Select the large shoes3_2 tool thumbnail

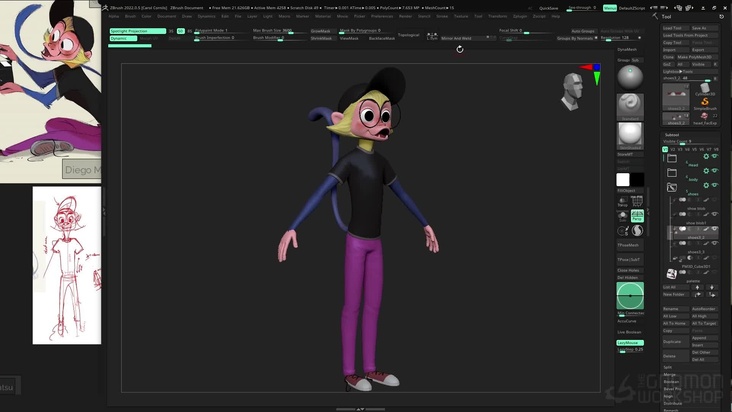[x=676, y=97]
